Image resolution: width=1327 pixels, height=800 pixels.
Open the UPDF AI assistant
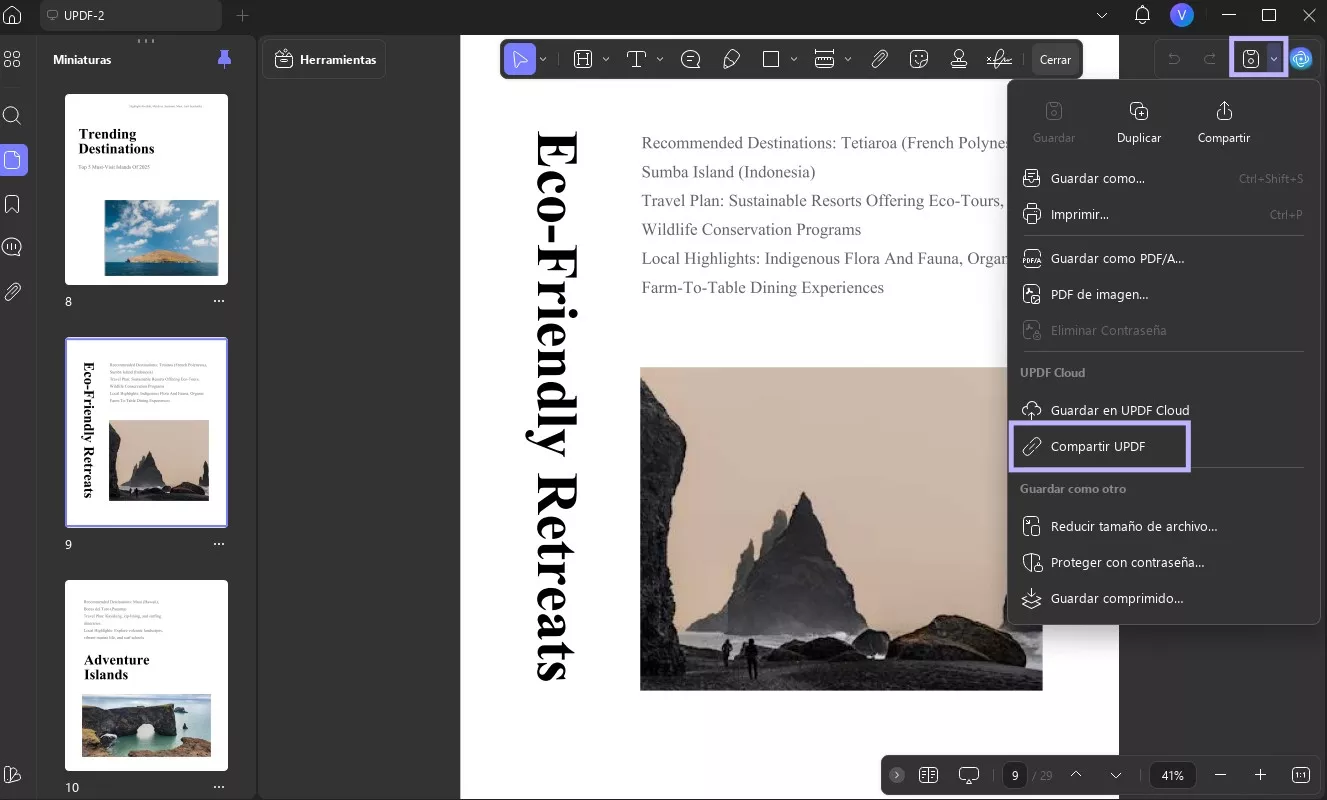[1301, 59]
